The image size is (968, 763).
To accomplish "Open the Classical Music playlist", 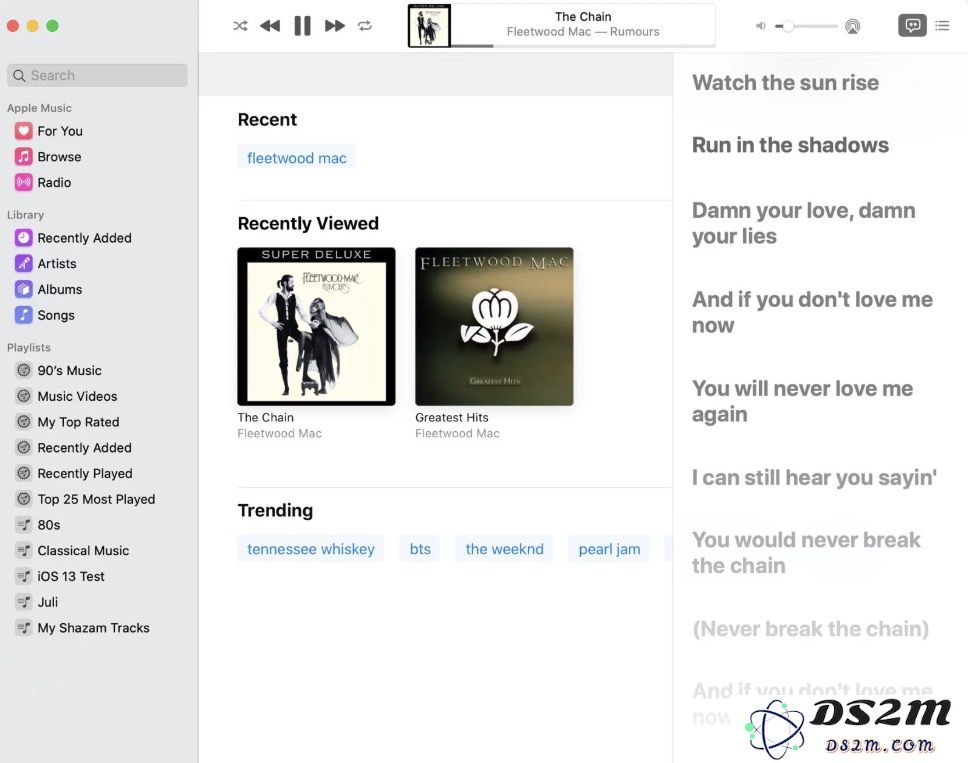I will tap(83, 551).
